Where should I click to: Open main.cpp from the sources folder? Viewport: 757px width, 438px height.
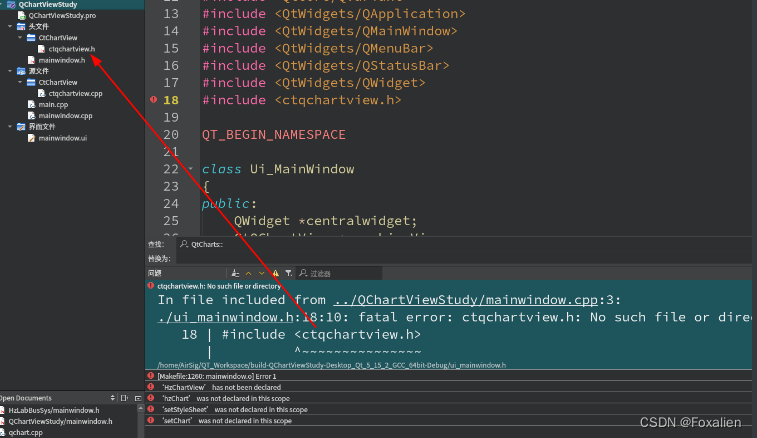[x=52, y=104]
